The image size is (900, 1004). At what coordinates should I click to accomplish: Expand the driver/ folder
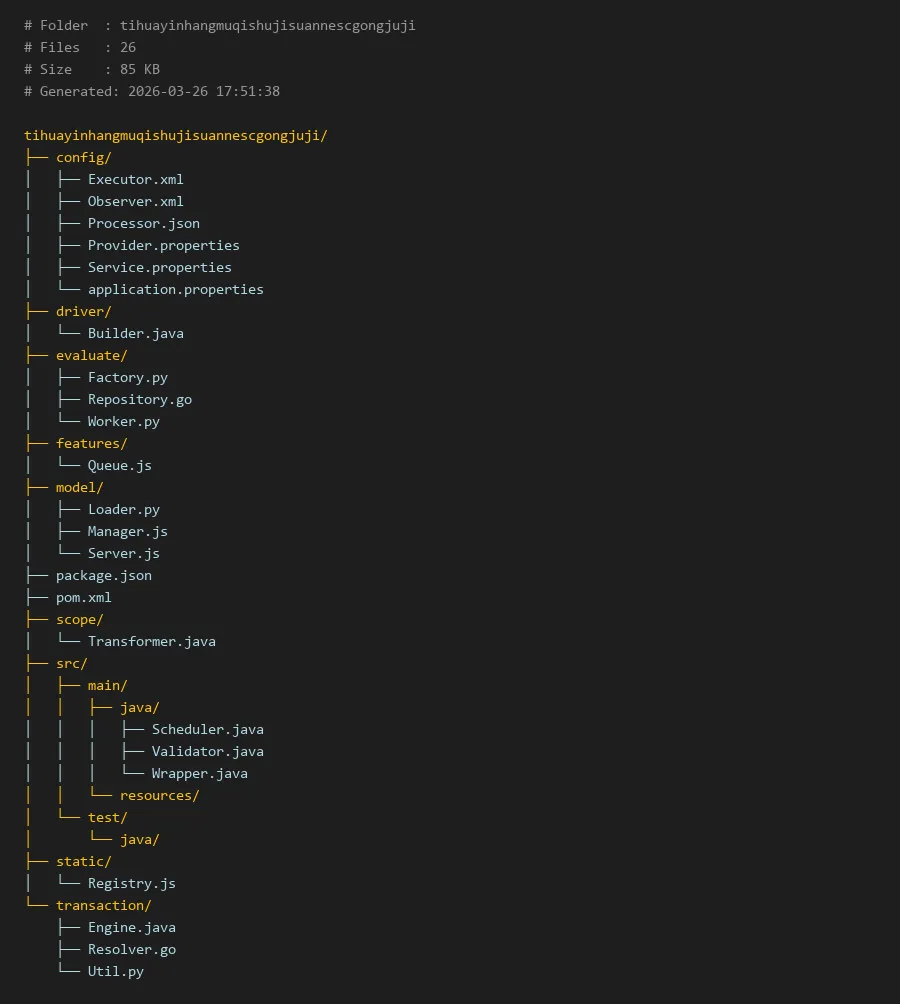[x=83, y=312]
